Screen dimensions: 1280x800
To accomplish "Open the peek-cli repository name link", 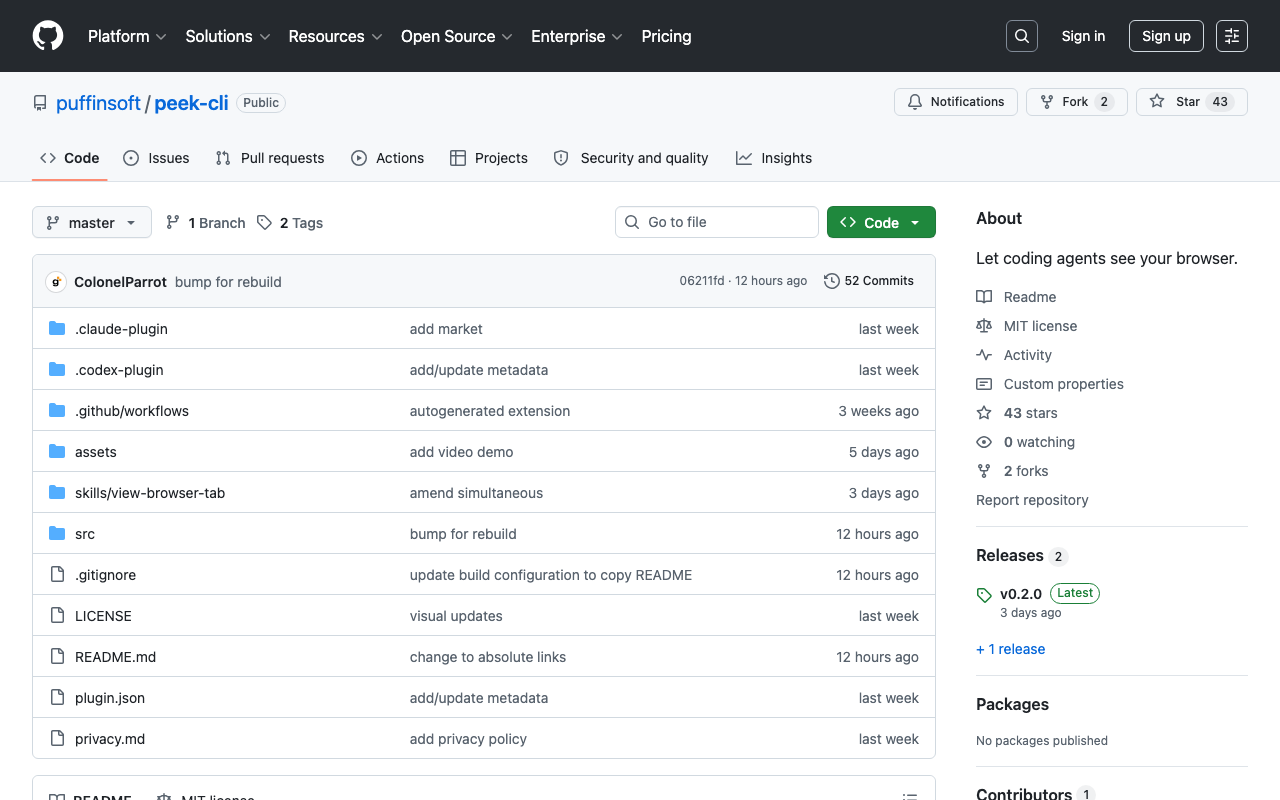I will coord(191,103).
